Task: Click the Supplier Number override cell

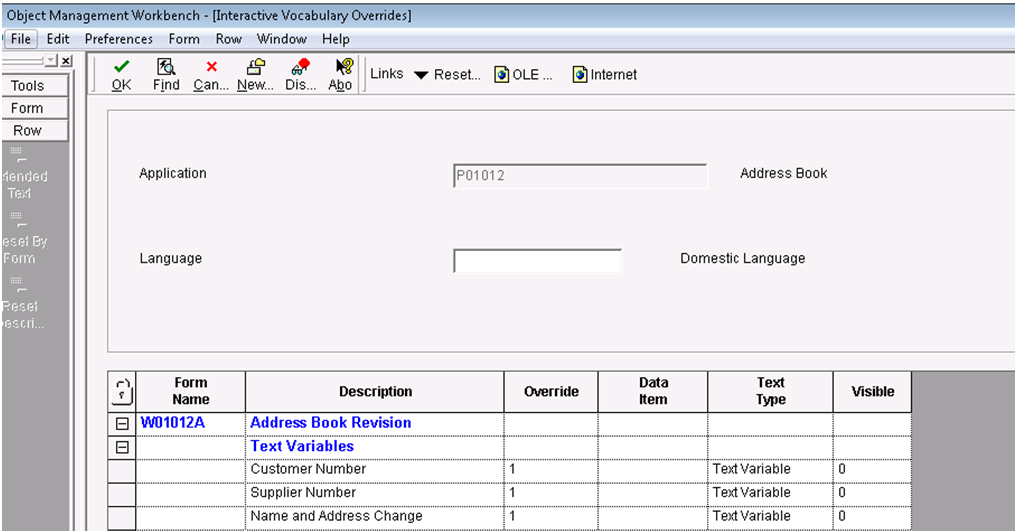Action: point(553,493)
